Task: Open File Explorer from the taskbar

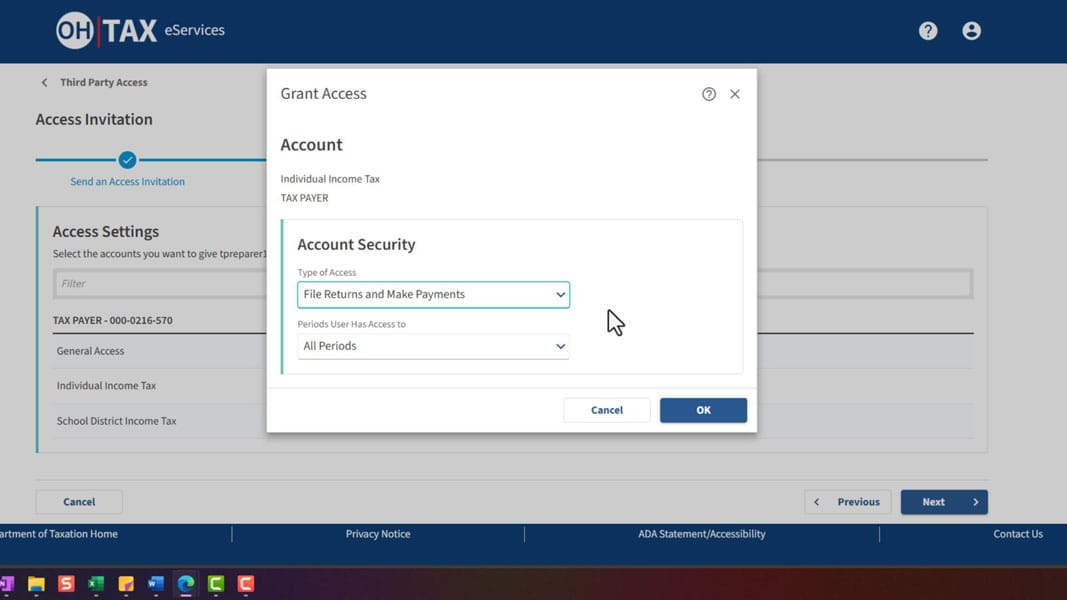Action: tap(36, 584)
